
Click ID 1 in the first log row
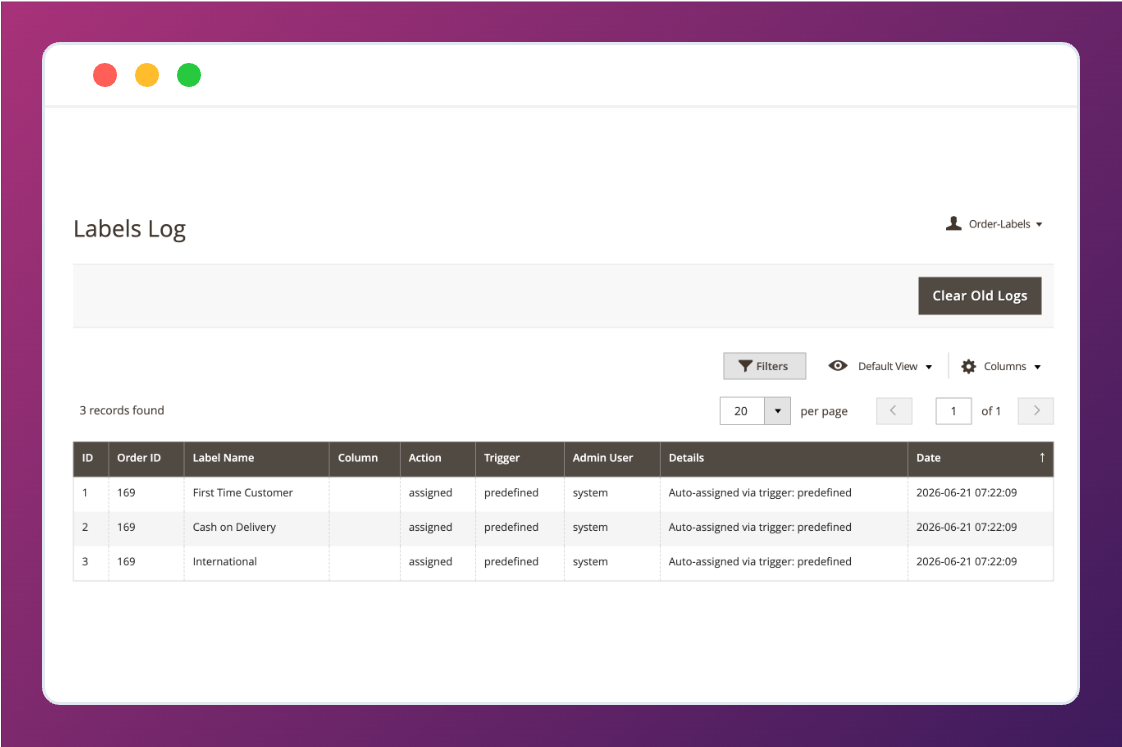pyautogui.click(x=84, y=492)
